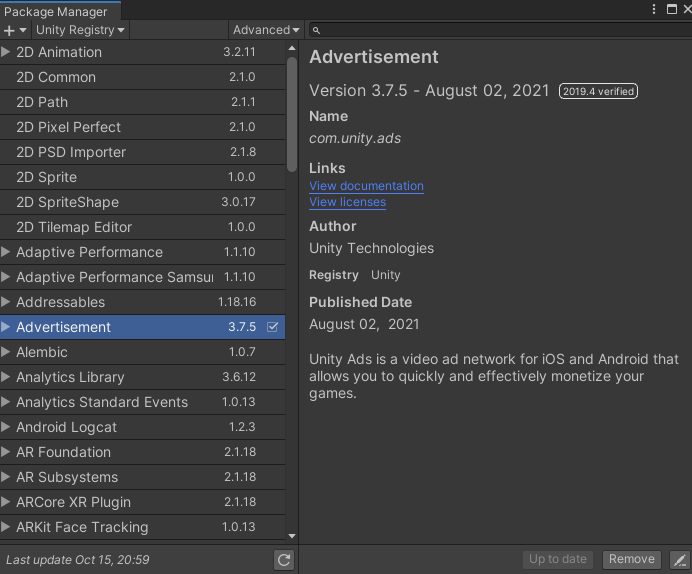Image resolution: width=692 pixels, height=574 pixels.
Task: Click the search magnifier icon
Action: coord(316,30)
